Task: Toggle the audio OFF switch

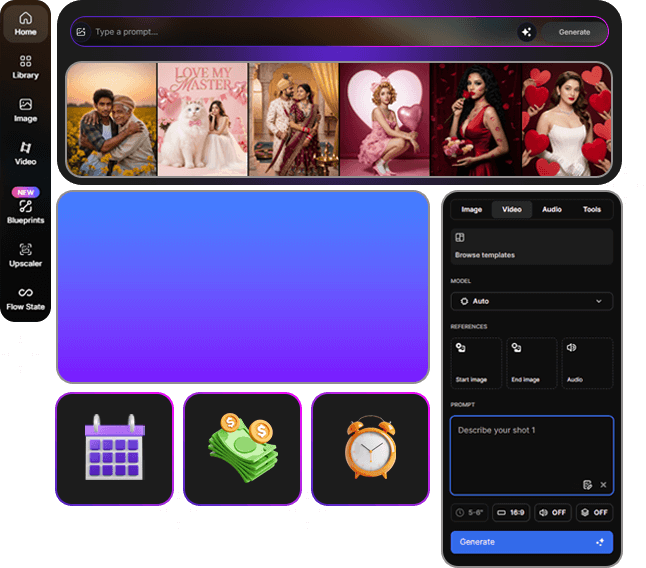Action: 552,512
